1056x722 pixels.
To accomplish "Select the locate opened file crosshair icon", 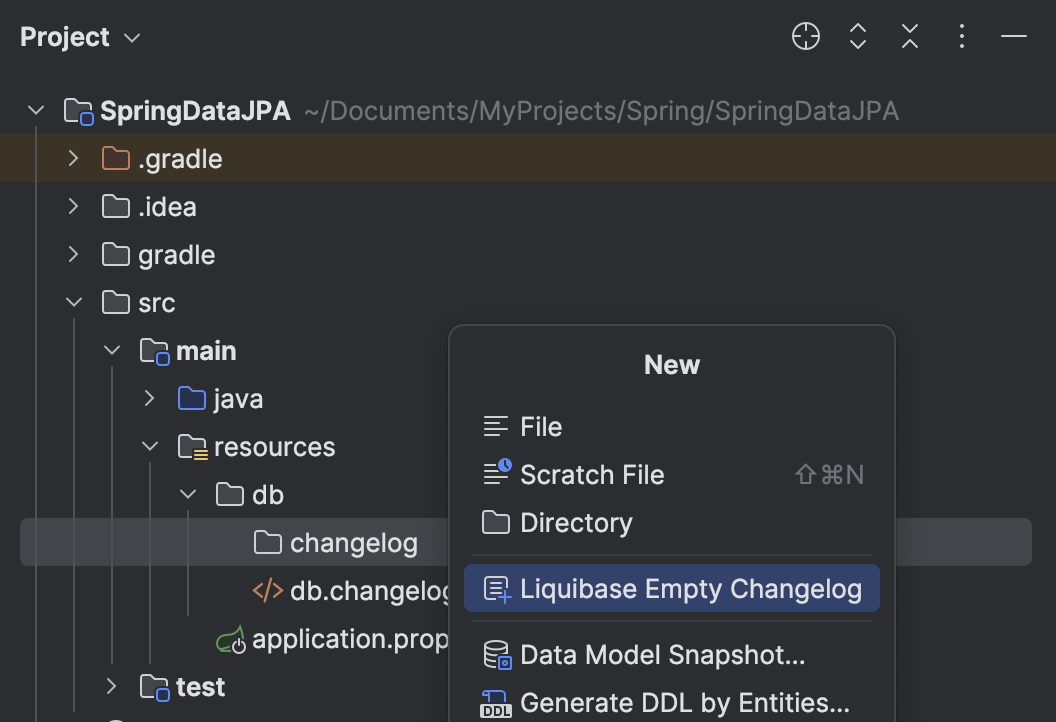I will 805,36.
